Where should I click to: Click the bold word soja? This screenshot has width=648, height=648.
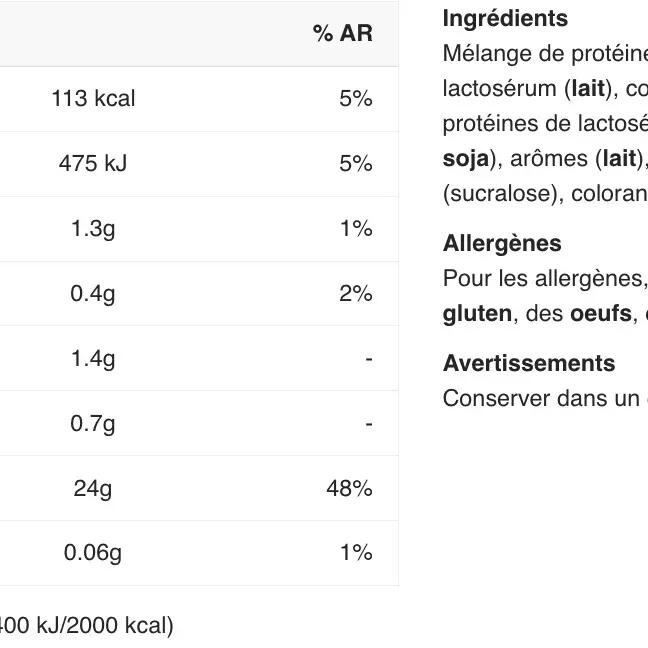point(465,159)
